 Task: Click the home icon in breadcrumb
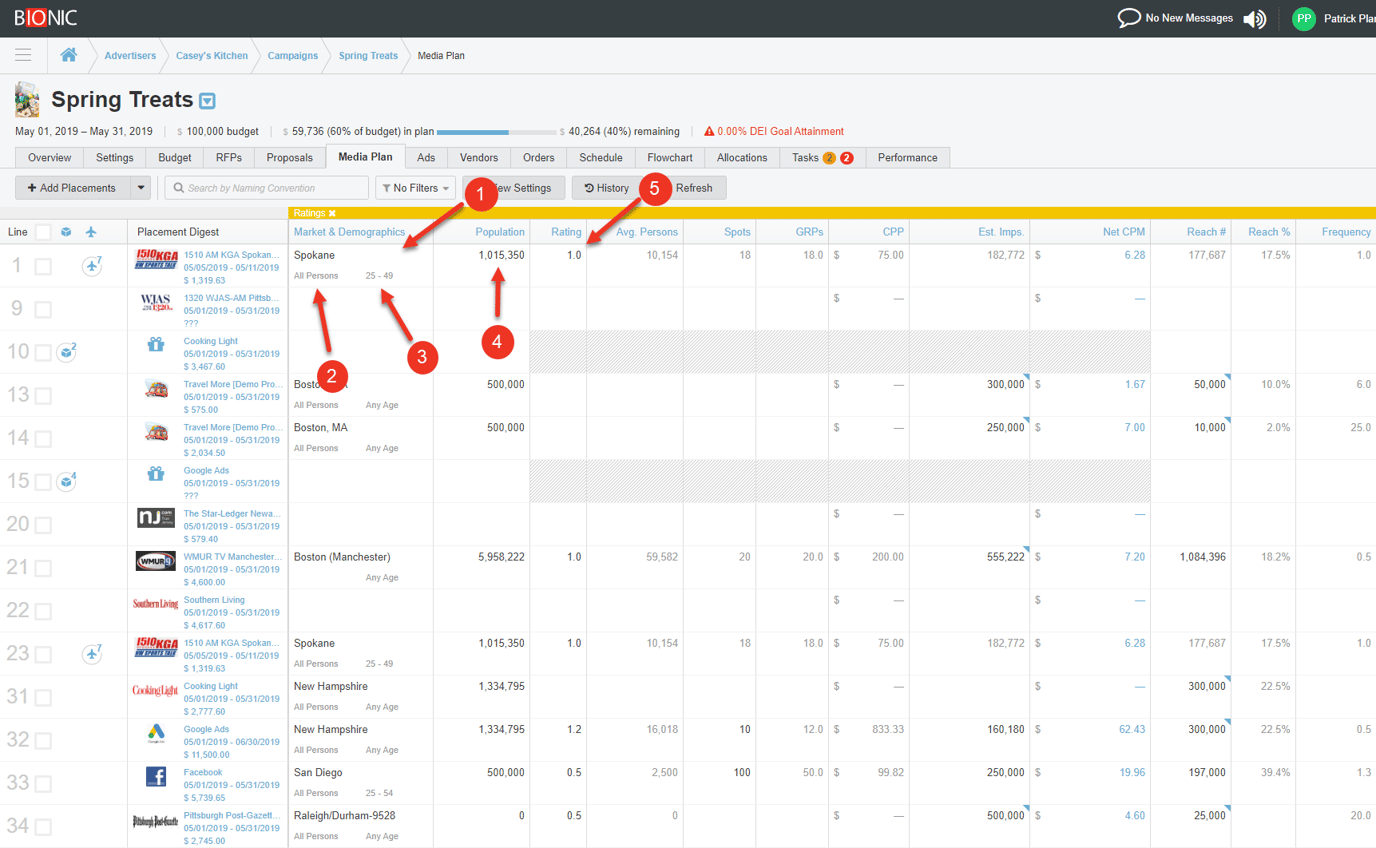pos(69,55)
